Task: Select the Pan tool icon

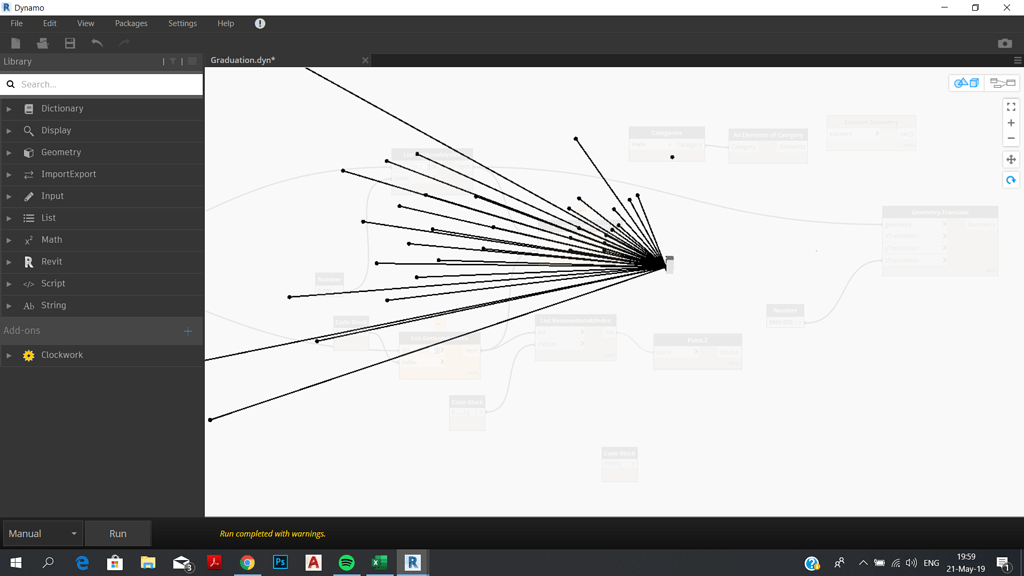Action: [1011, 160]
